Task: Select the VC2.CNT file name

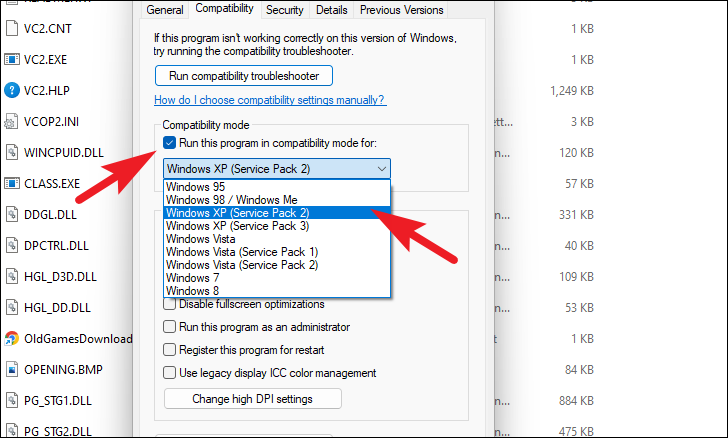Action: click(x=48, y=29)
